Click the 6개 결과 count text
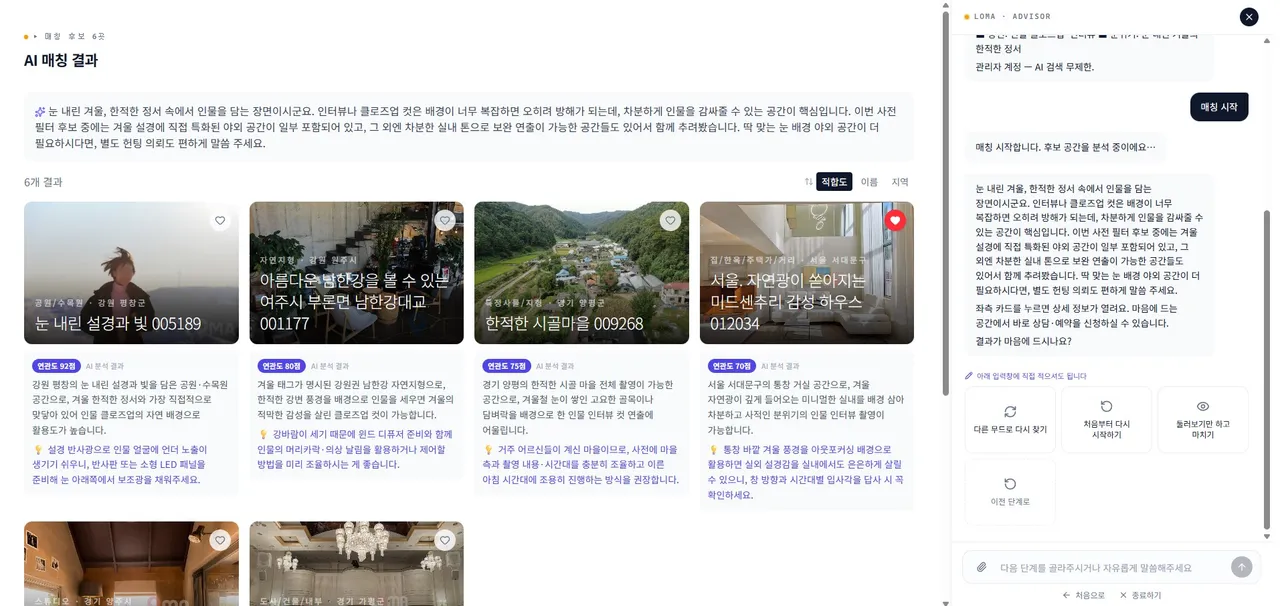Image resolution: width=1280 pixels, height=606 pixels. (x=43, y=182)
